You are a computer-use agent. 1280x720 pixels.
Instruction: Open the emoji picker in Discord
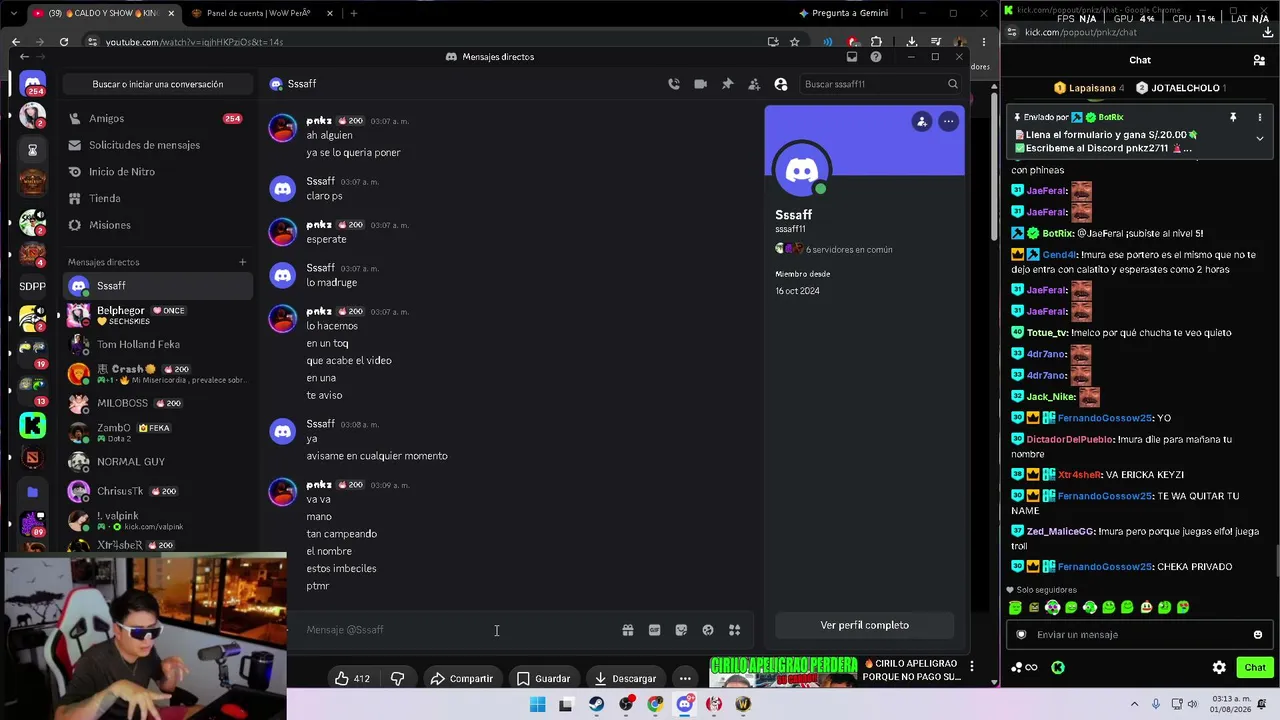click(708, 630)
